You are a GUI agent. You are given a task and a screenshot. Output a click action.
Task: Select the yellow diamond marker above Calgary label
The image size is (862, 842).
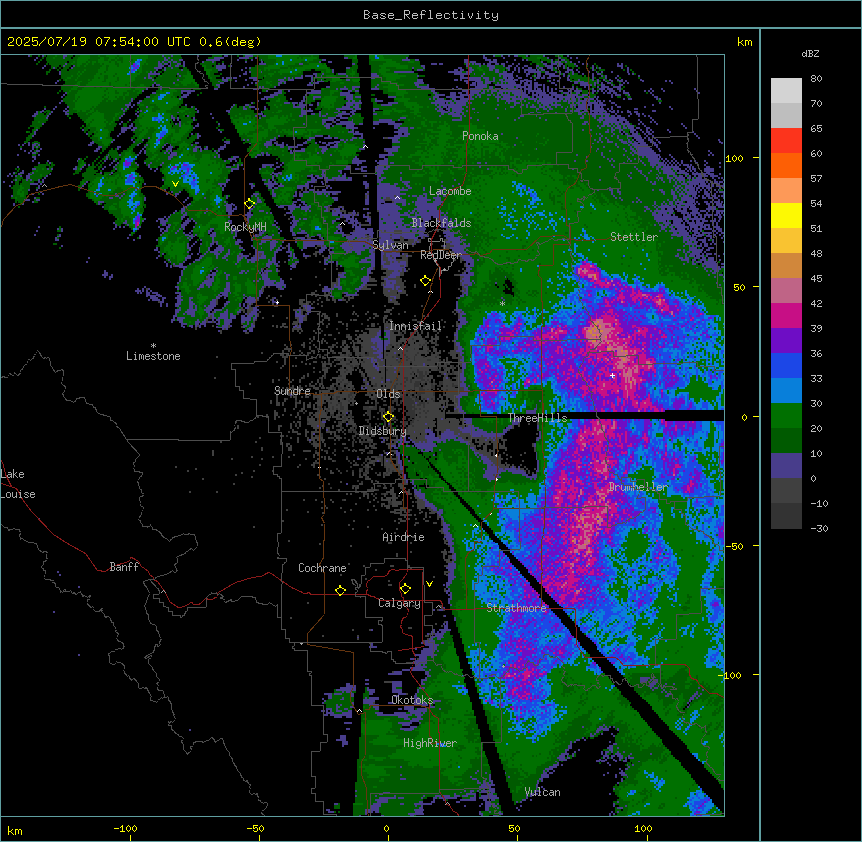coord(405,589)
